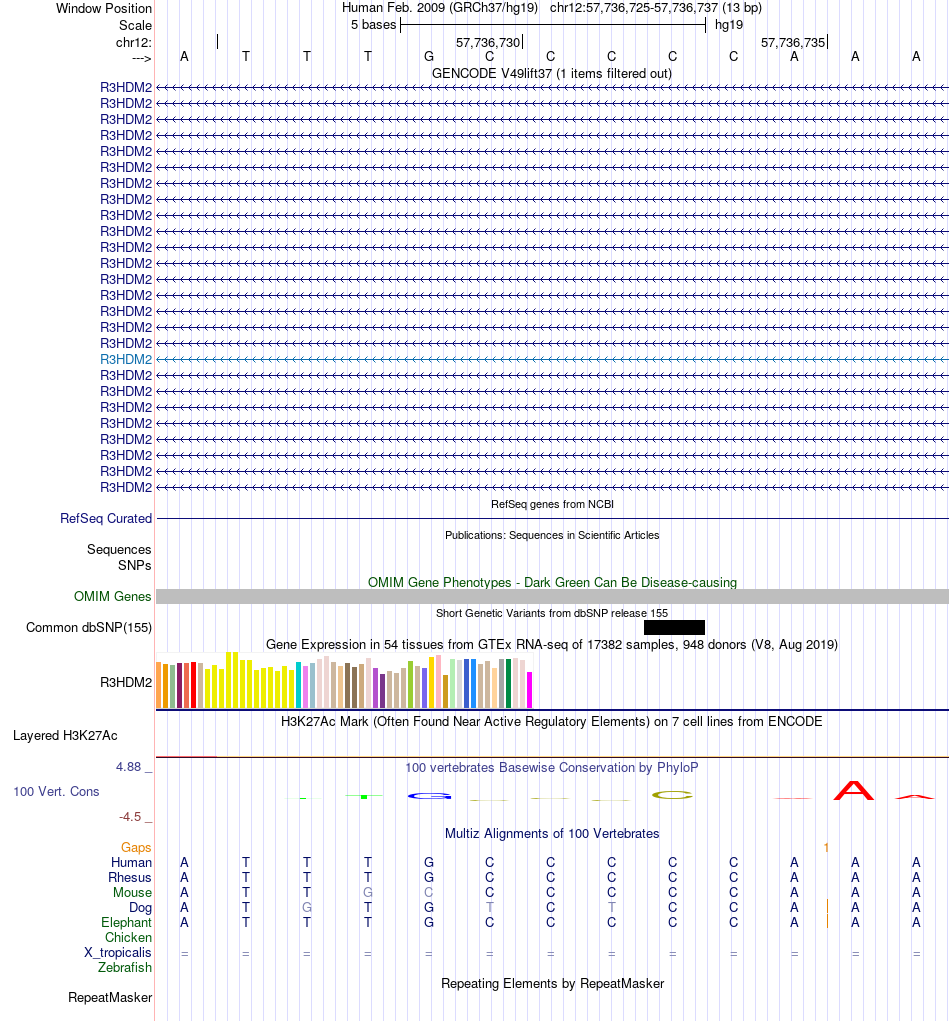Click 'Multiz Alignments of 100 Vertebrates' title
Viewport: 950px width, 1021px height.
(552, 833)
